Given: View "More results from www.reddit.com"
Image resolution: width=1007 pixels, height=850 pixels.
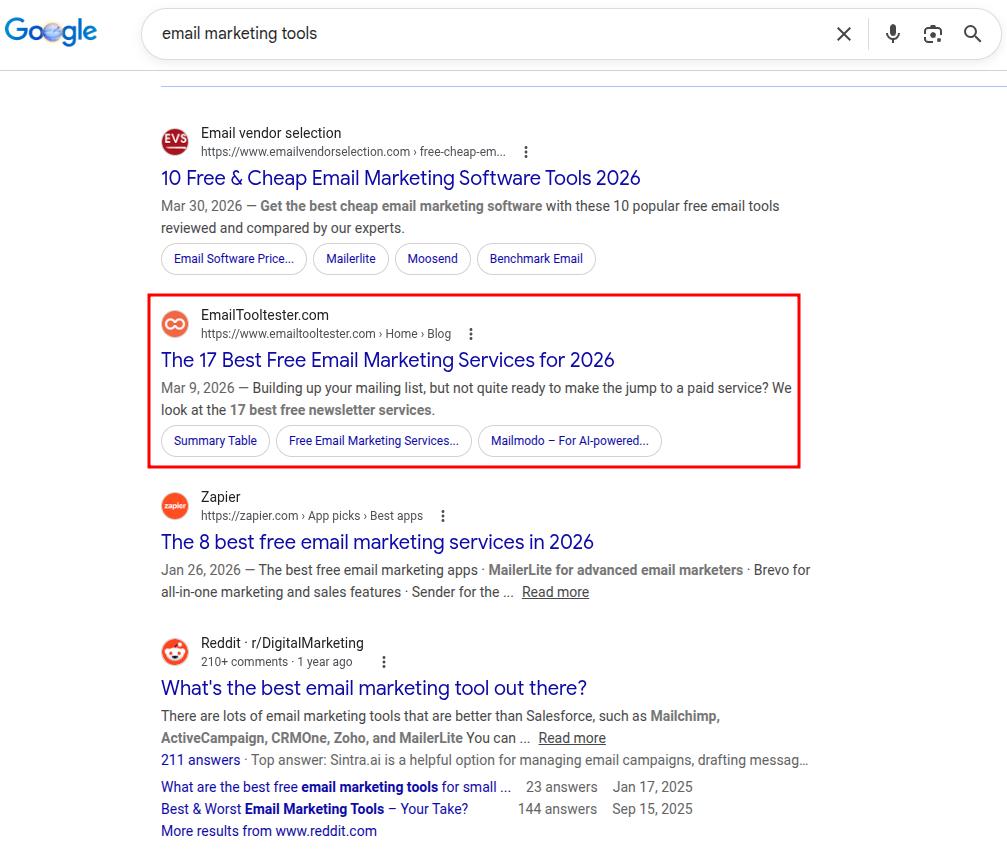Looking at the screenshot, I should pyautogui.click(x=268, y=830).
